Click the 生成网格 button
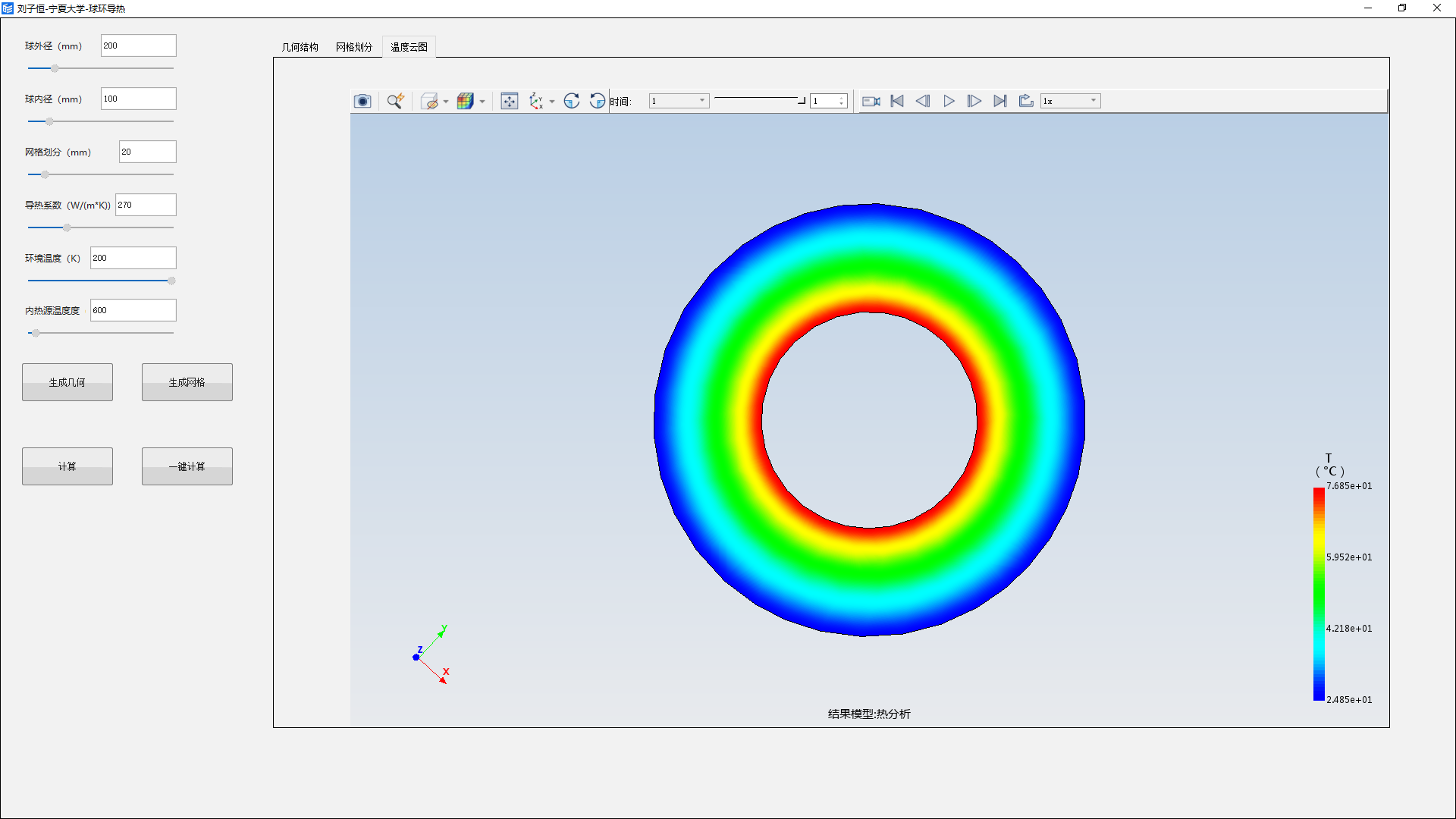1456x819 pixels. (x=187, y=382)
